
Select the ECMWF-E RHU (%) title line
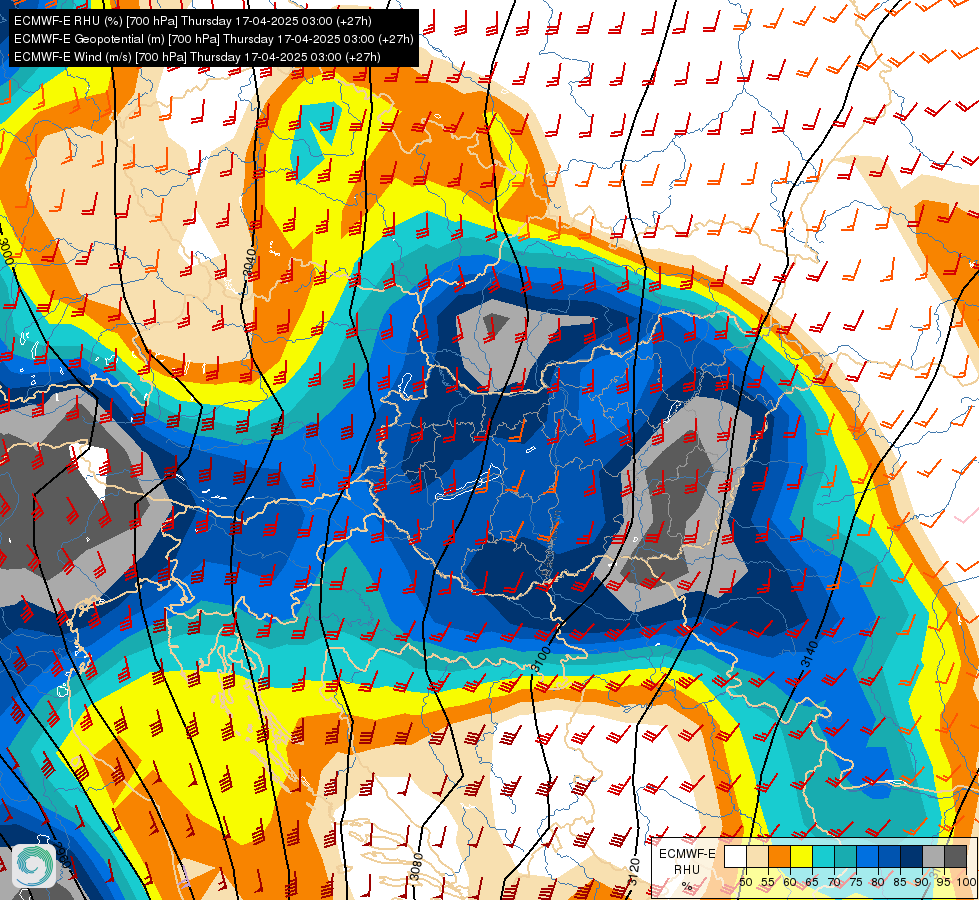(x=193, y=21)
